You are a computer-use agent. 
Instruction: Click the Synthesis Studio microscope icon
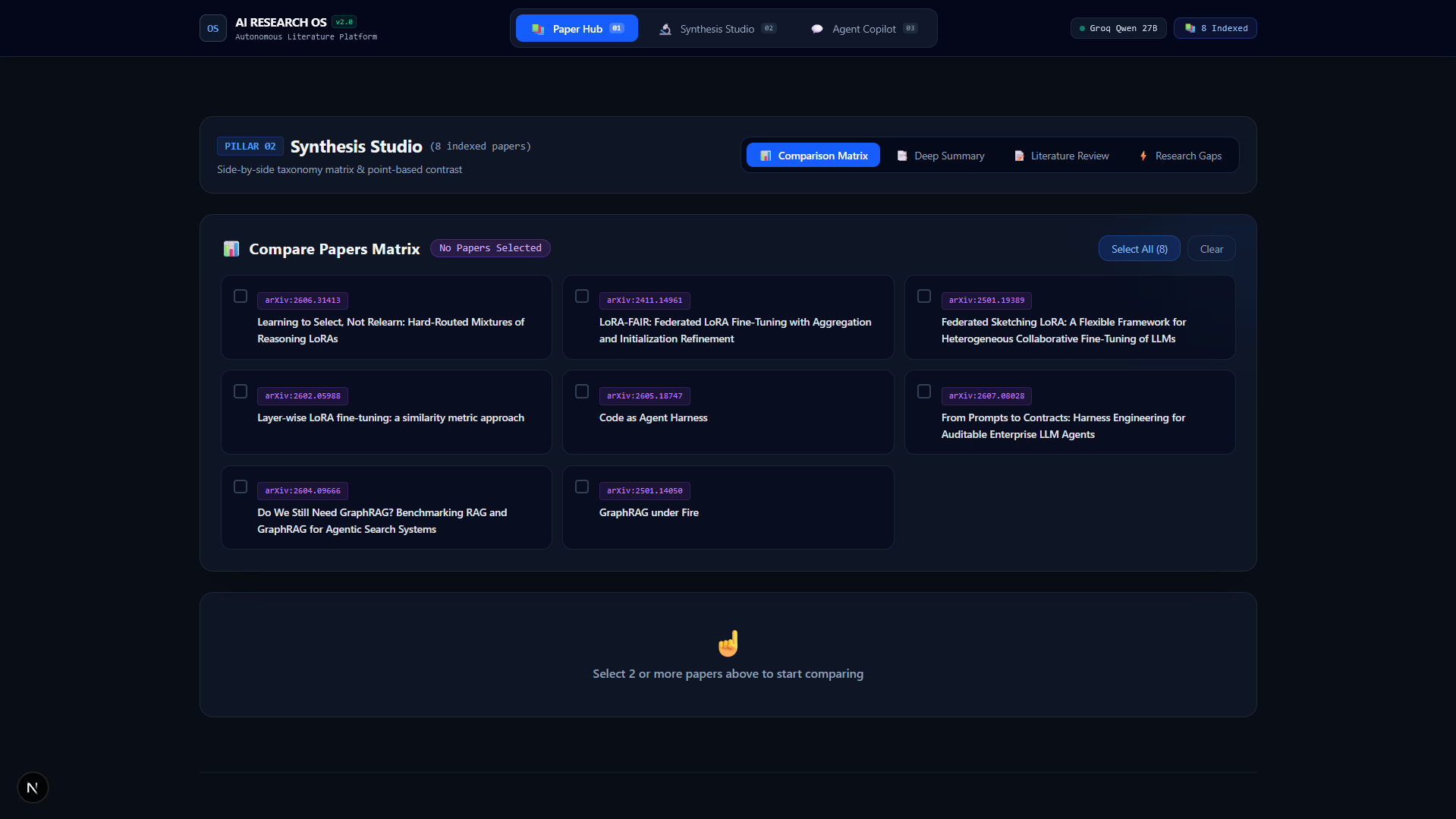[x=665, y=29]
